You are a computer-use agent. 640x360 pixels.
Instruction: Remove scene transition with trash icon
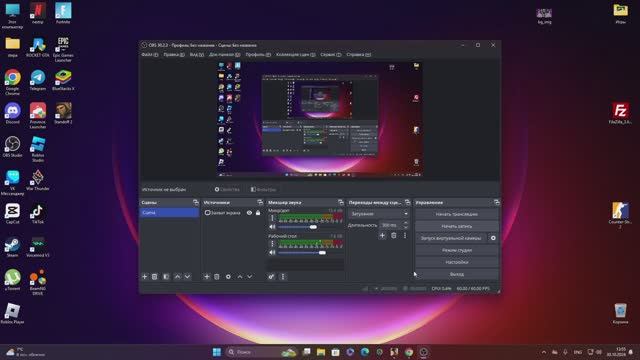(x=394, y=236)
